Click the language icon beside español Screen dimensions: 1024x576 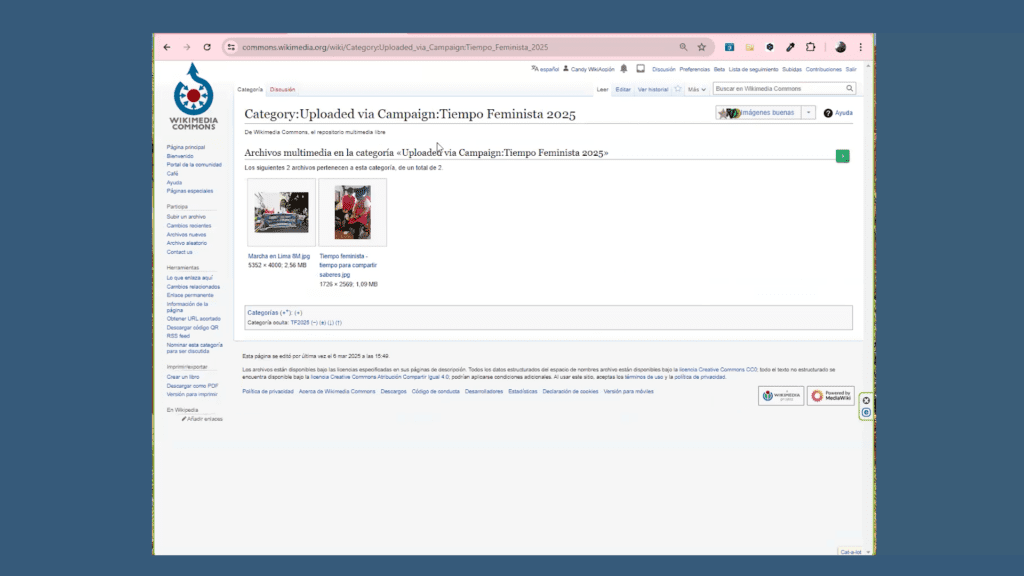535,69
